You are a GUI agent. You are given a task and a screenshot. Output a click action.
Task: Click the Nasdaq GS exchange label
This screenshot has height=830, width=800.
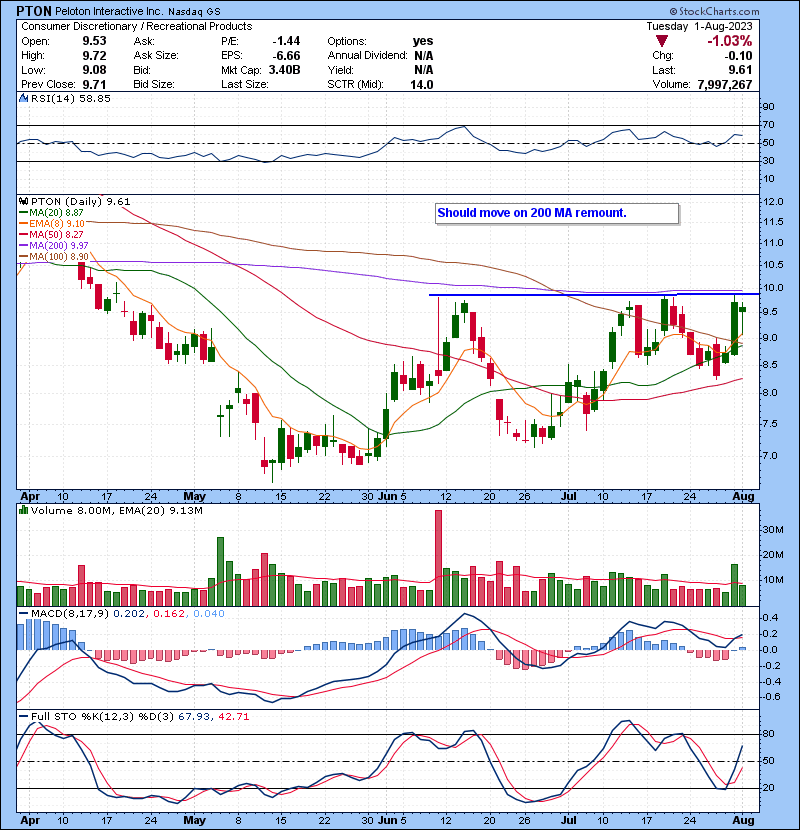pos(195,11)
